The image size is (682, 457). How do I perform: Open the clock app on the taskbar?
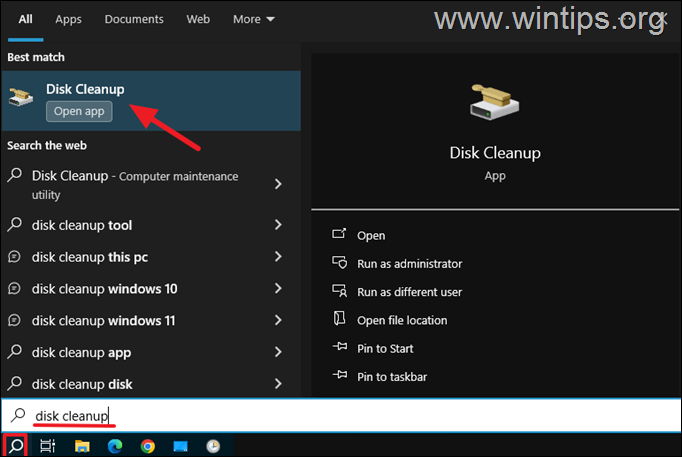[x=213, y=446]
